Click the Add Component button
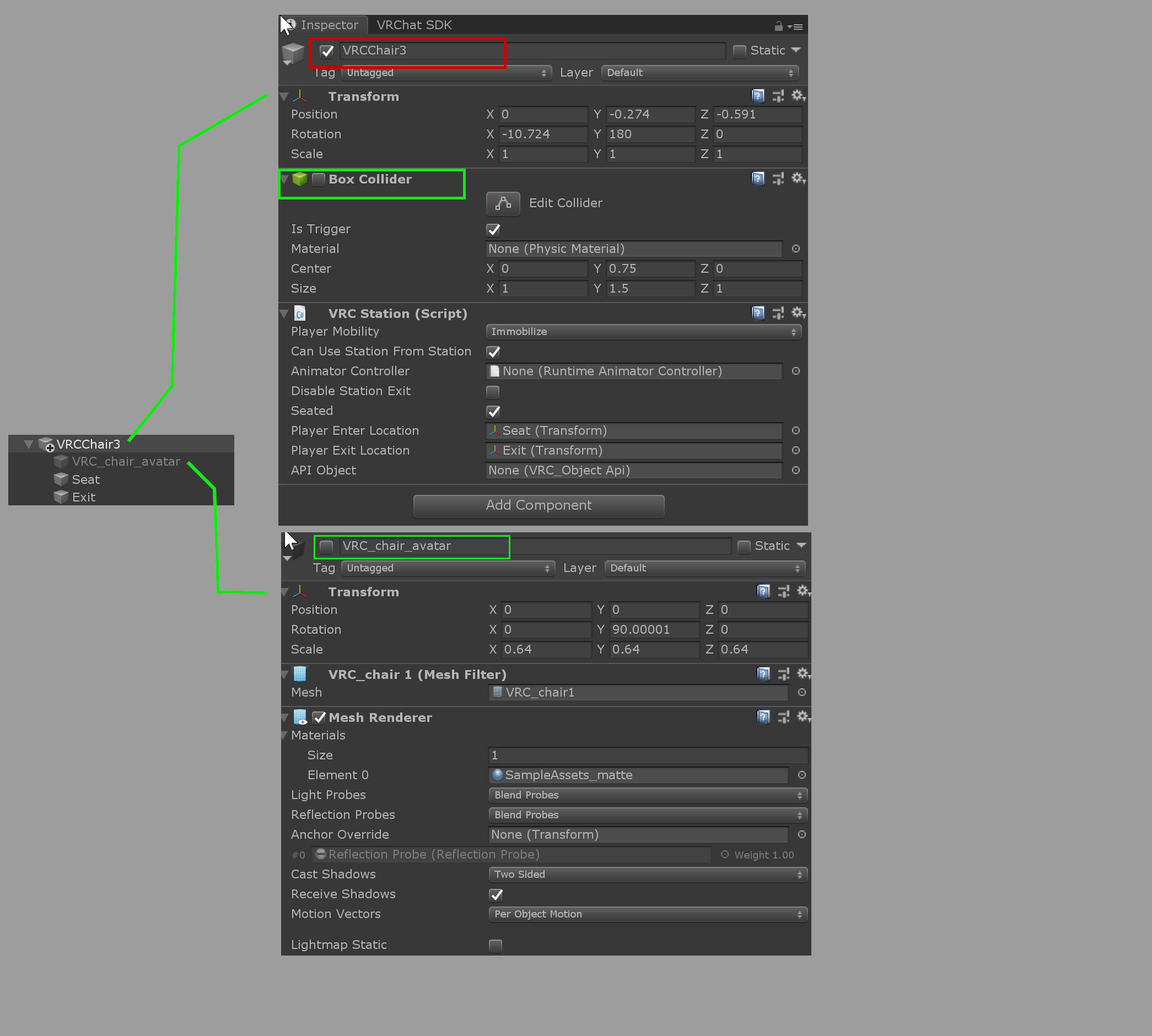The image size is (1152, 1036). 538,505
